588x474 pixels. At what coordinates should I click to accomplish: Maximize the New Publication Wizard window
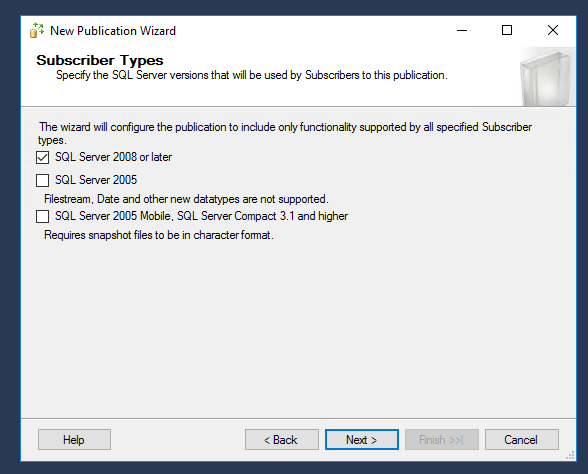point(507,30)
